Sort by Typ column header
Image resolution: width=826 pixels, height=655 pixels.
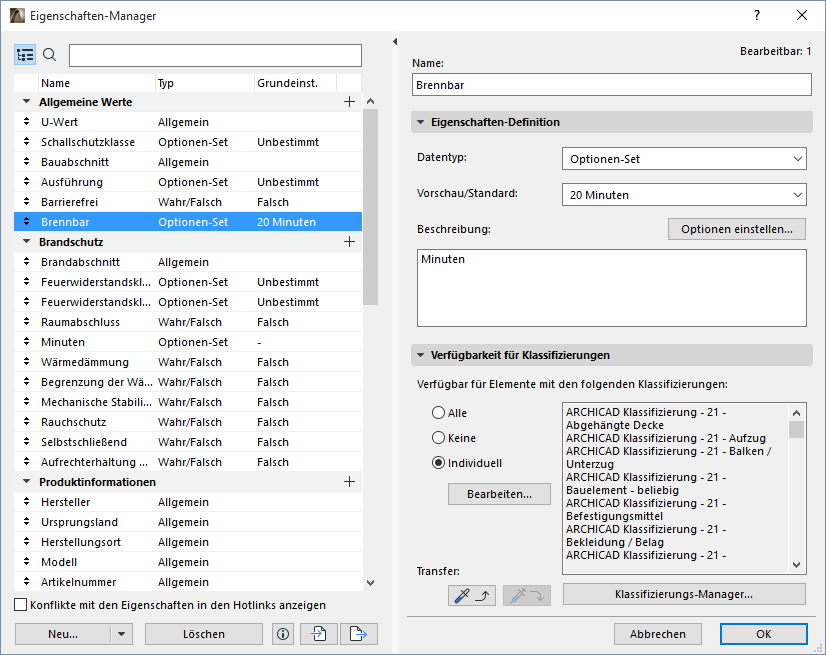tap(205, 83)
